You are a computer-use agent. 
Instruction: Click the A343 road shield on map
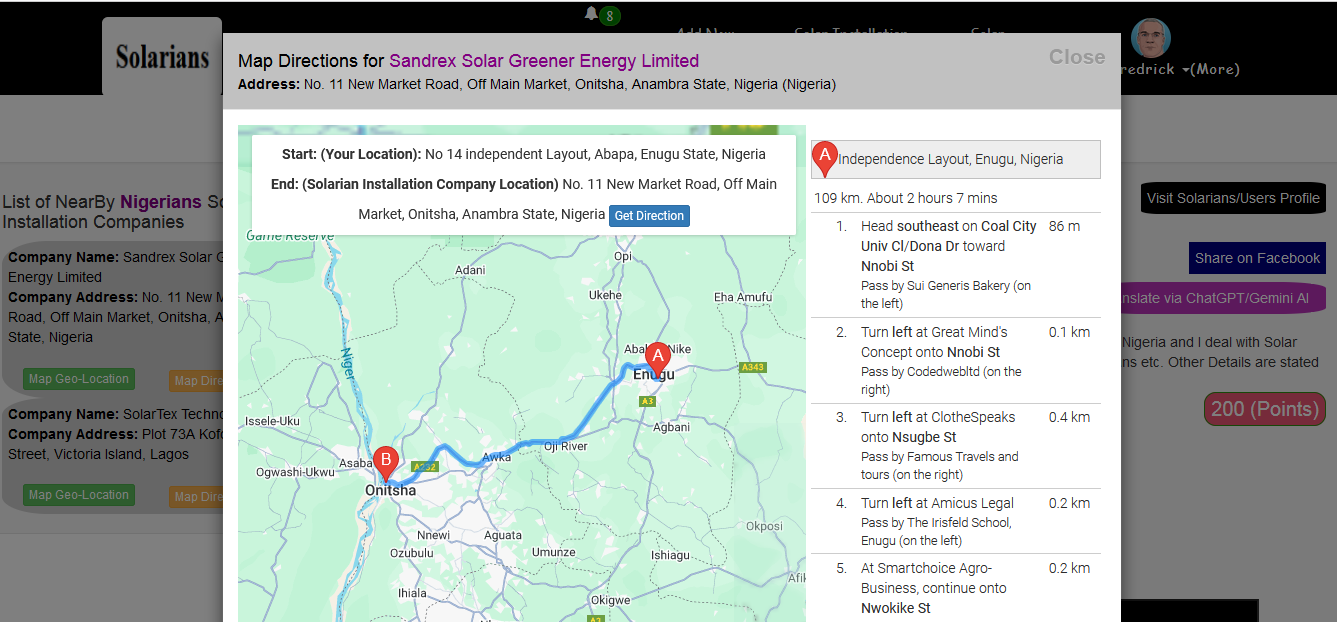click(x=752, y=368)
